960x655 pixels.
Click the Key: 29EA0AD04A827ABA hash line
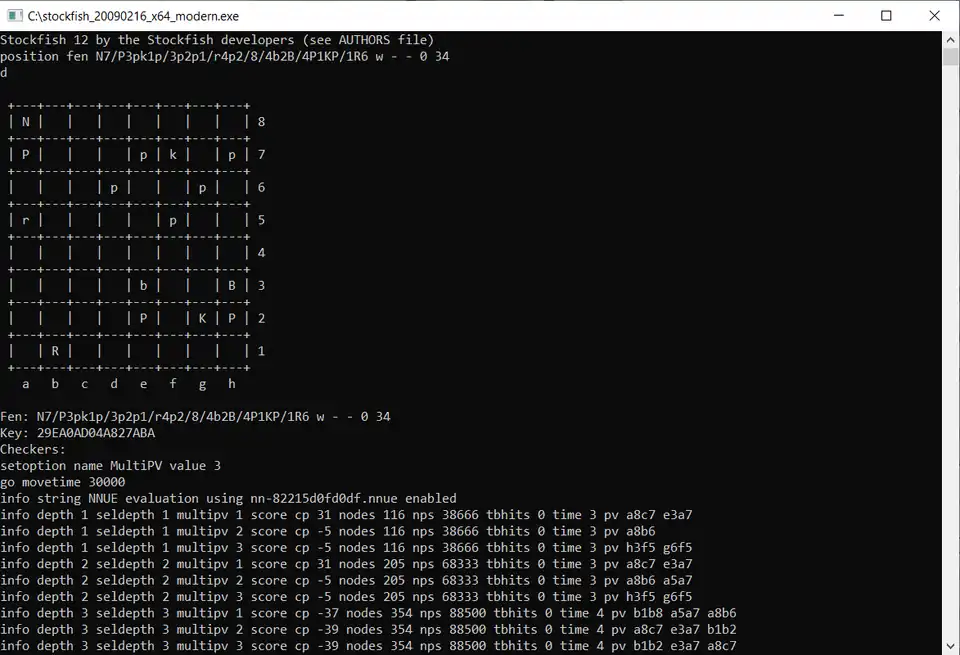click(80, 432)
